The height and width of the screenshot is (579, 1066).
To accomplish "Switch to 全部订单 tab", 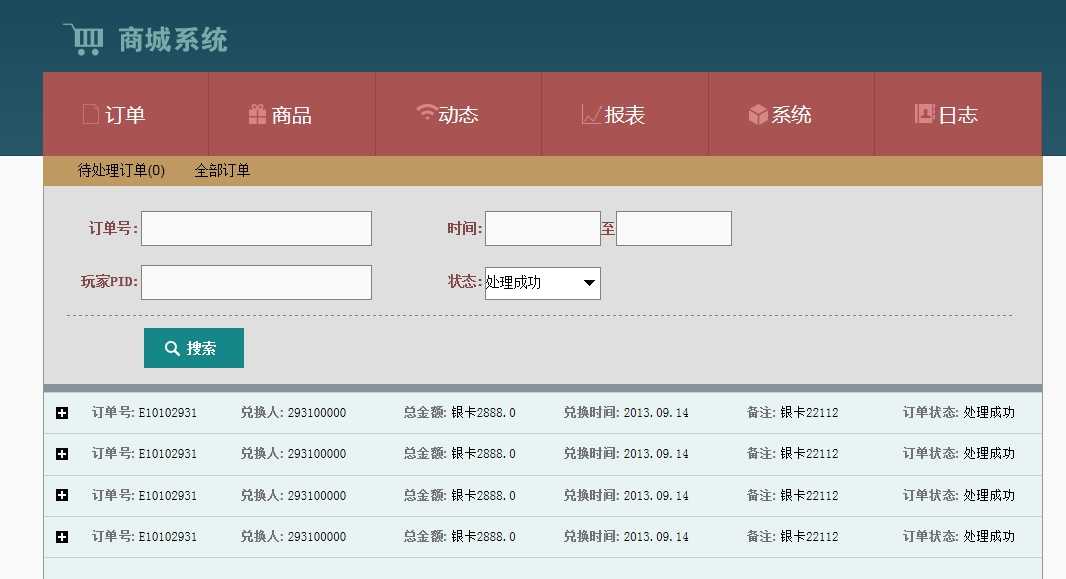I will click(222, 170).
